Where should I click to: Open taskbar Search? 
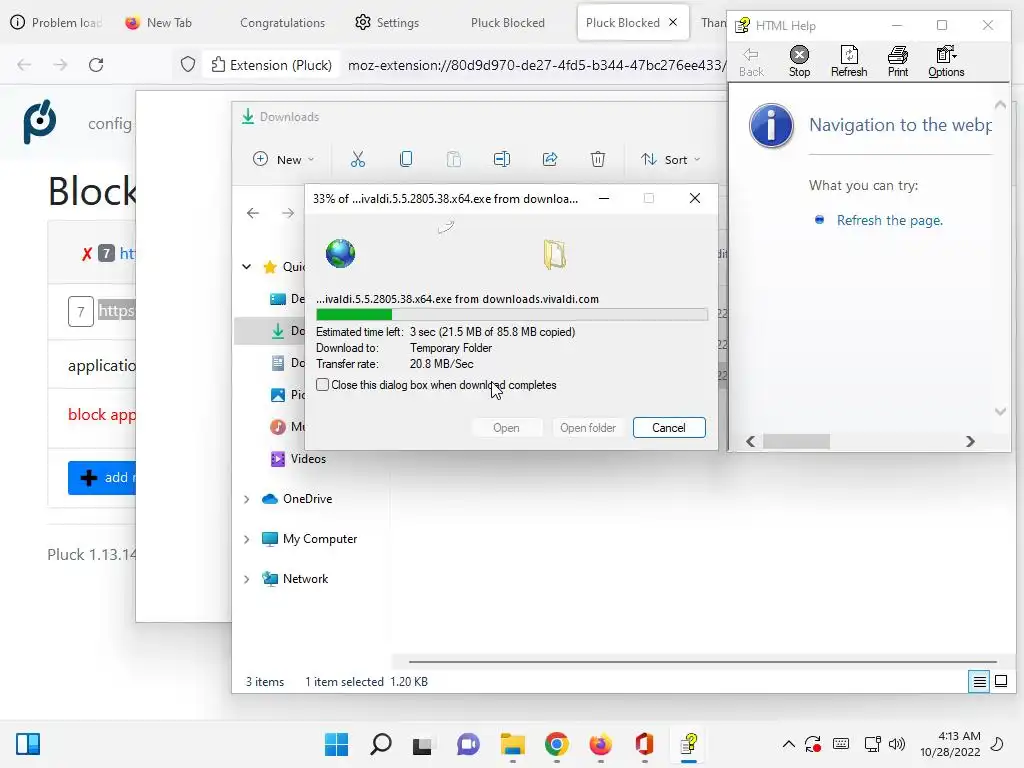[381, 744]
